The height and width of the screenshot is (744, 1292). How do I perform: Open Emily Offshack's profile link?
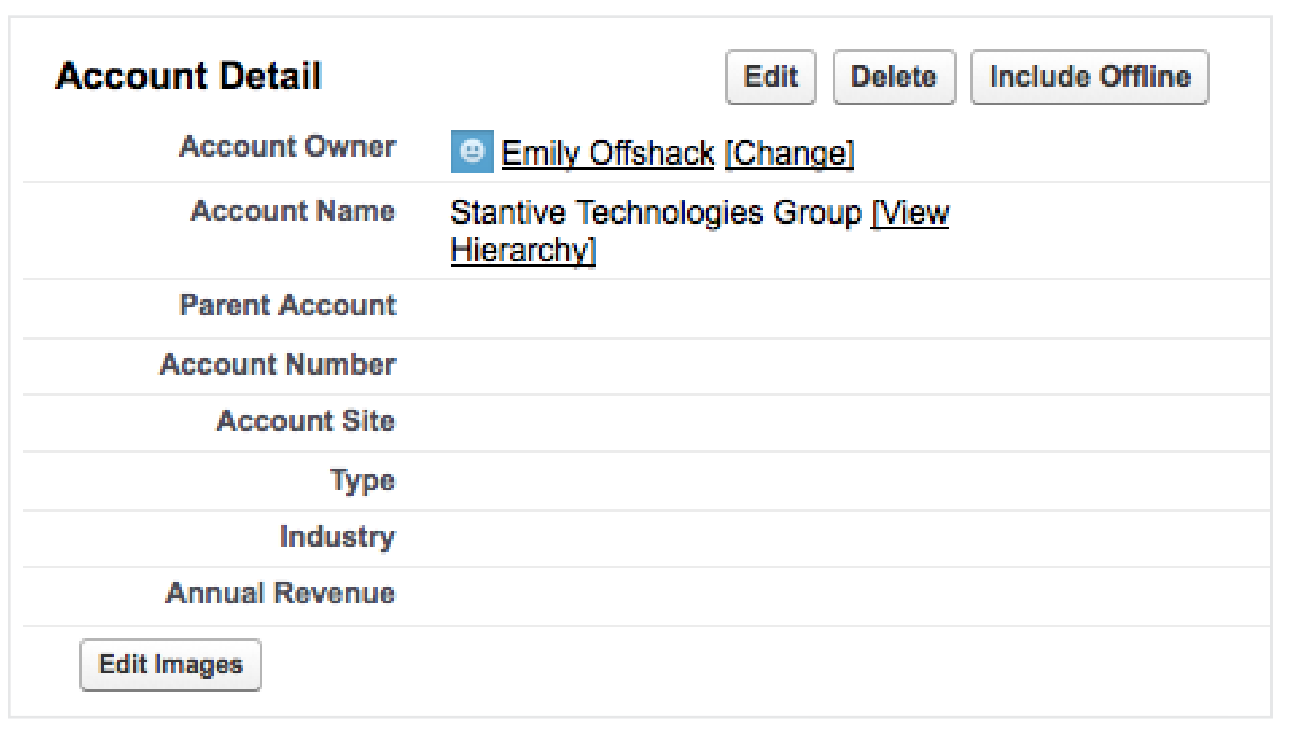tap(607, 153)
